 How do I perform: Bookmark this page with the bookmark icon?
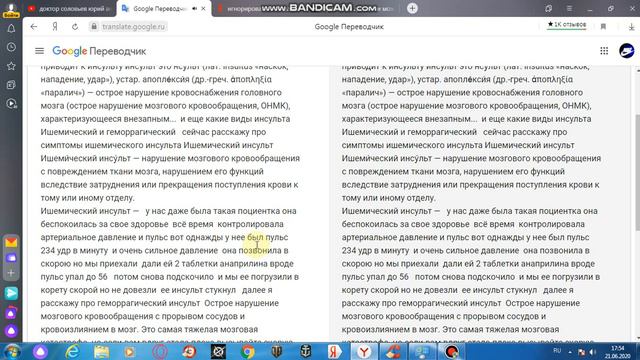tap(603, 27)
